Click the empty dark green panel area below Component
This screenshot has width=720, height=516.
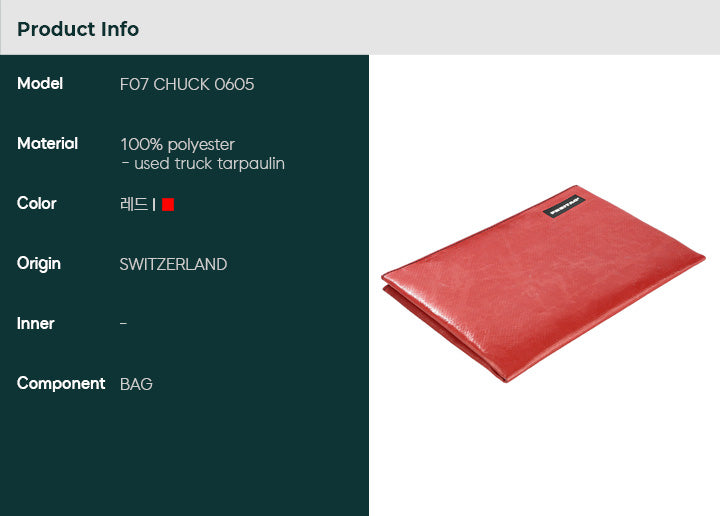[x=184, y=454]
